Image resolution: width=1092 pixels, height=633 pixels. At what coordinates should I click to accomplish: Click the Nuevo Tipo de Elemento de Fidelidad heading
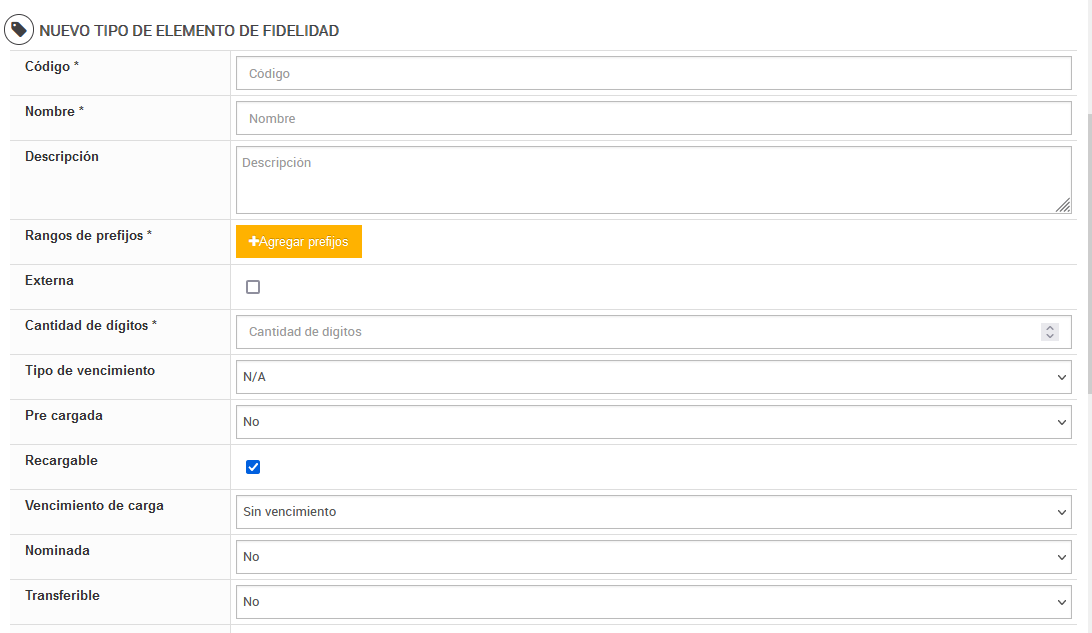pyautogui.click(x=189, y=31)
